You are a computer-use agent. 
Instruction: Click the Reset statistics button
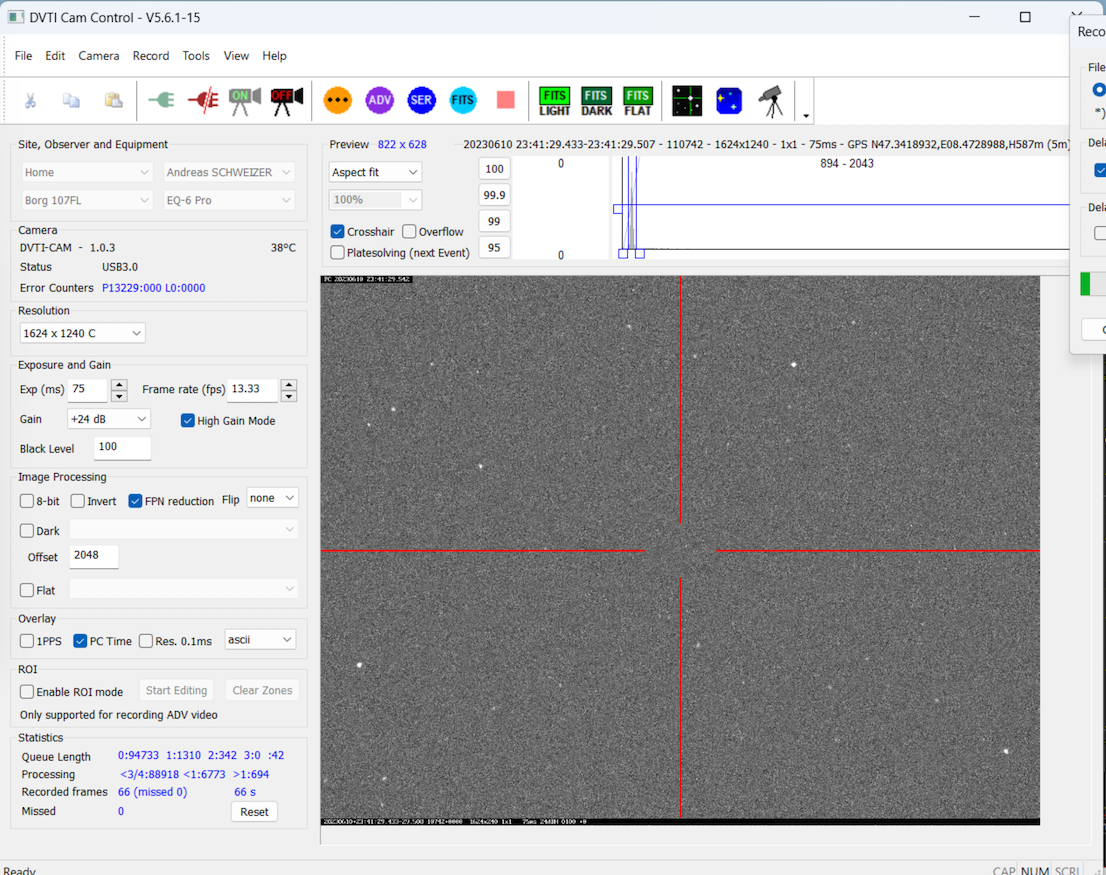point(254,812)
